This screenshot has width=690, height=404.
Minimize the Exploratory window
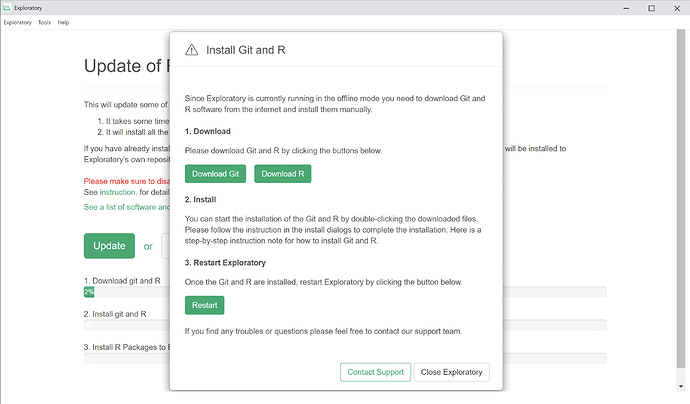pyautogui.click(x=626, y=8)
